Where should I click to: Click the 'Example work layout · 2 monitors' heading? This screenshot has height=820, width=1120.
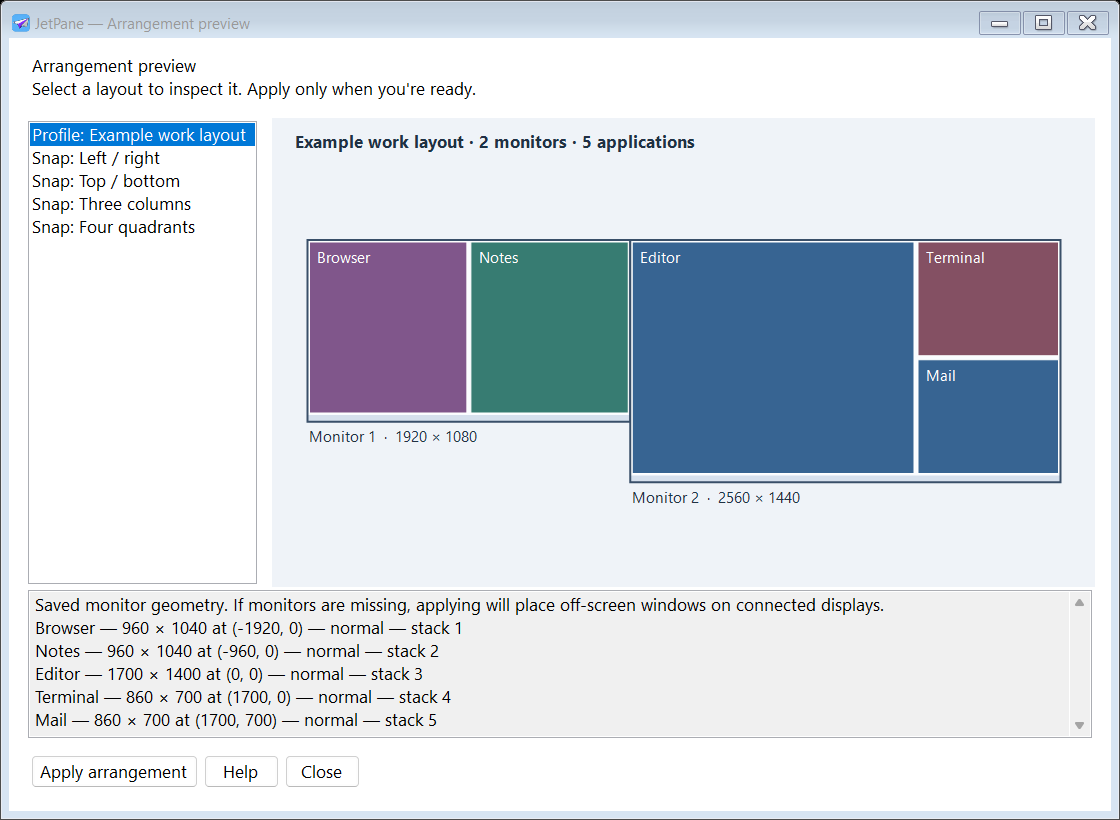point(494,142)
